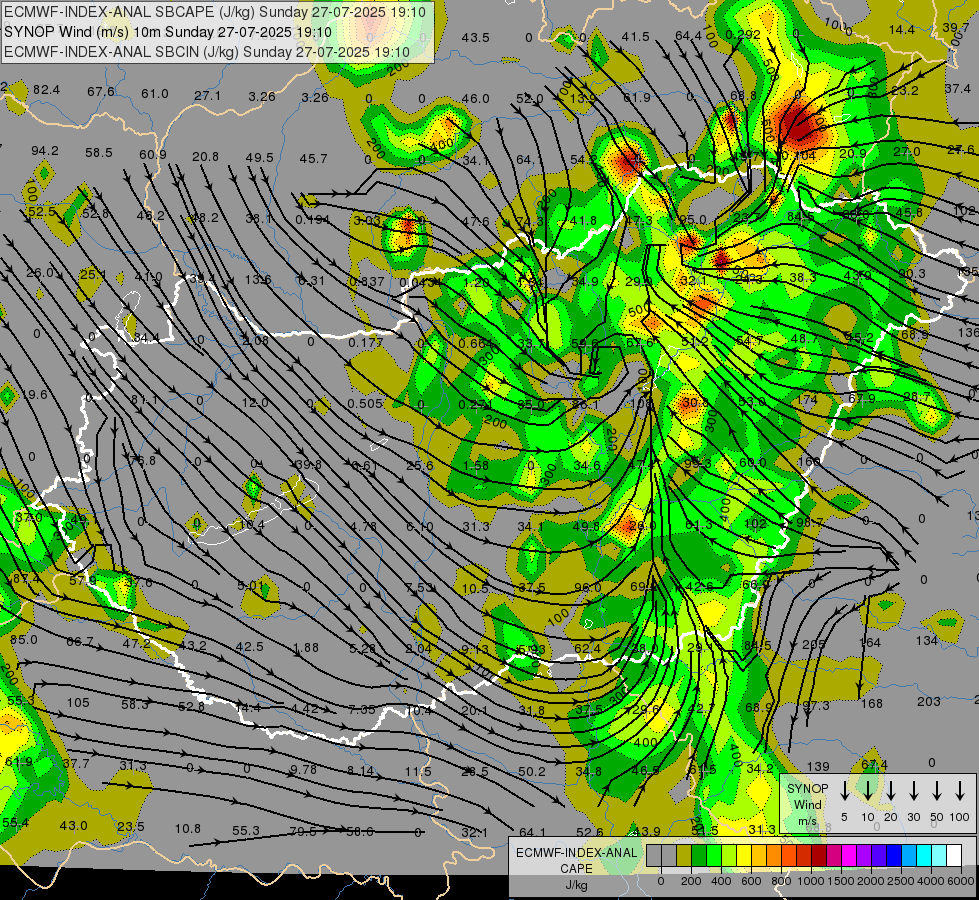This screenshot has height=900, width=979.
Task: Click the 139 value on the map
Action: (x=818, y=766)
